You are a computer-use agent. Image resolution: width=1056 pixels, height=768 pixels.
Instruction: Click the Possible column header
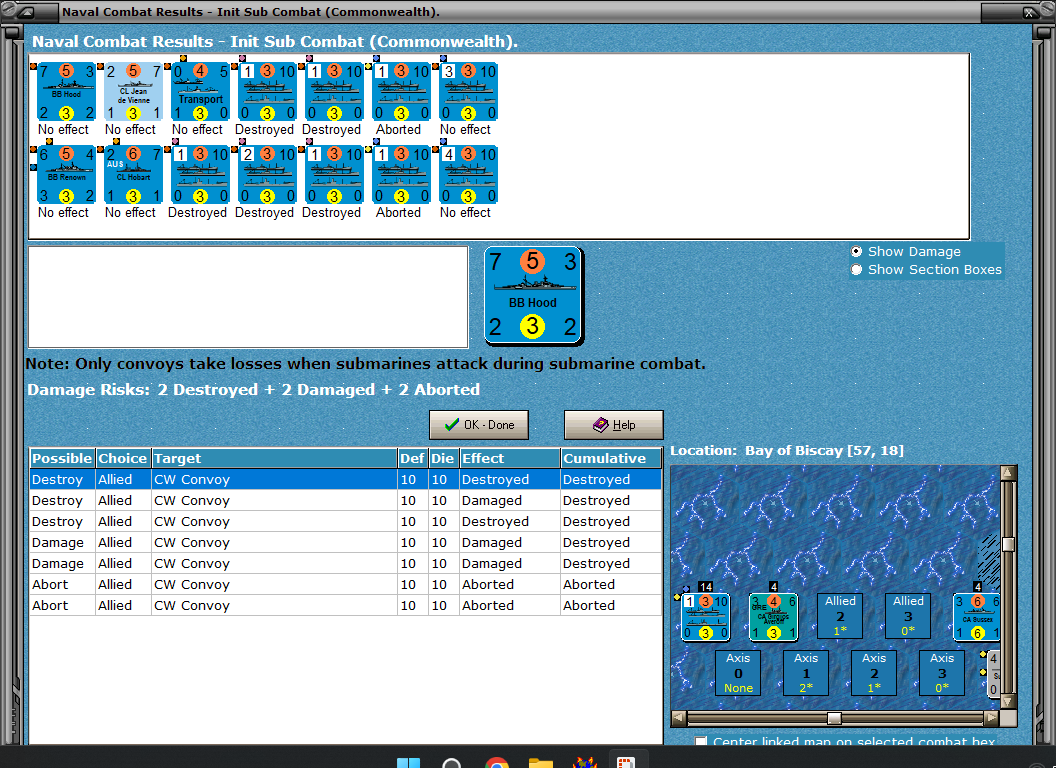[62, 458]
